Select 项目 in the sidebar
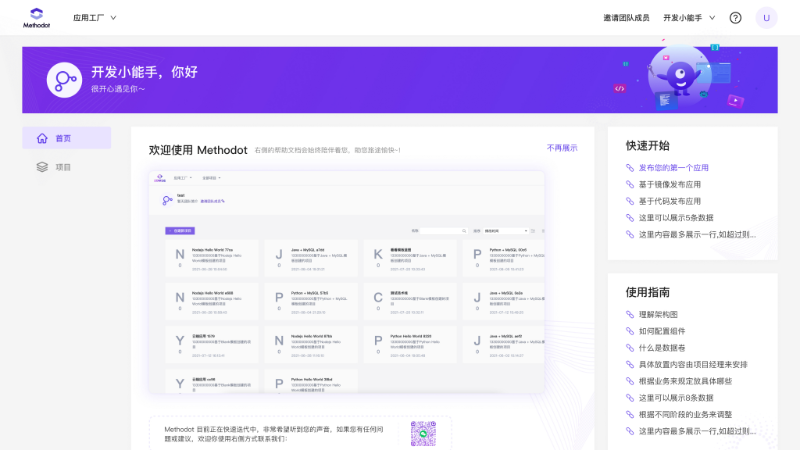The height and width of the screenshot is (450, 800). tap(66, 167)
